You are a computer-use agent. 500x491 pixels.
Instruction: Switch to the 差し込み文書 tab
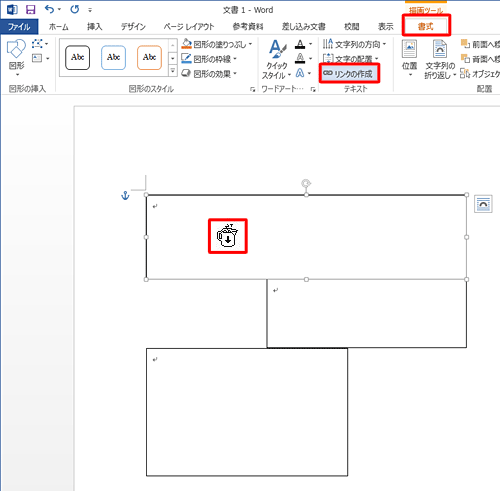point(303,27)
